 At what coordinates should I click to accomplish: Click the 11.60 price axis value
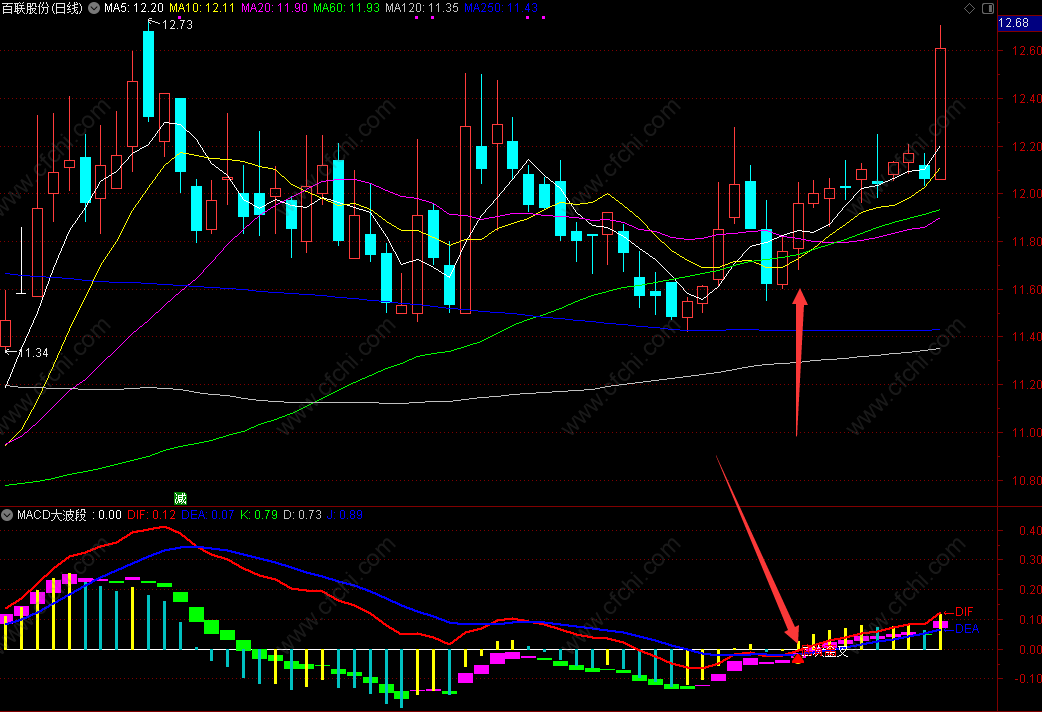tap(1027, 290)
